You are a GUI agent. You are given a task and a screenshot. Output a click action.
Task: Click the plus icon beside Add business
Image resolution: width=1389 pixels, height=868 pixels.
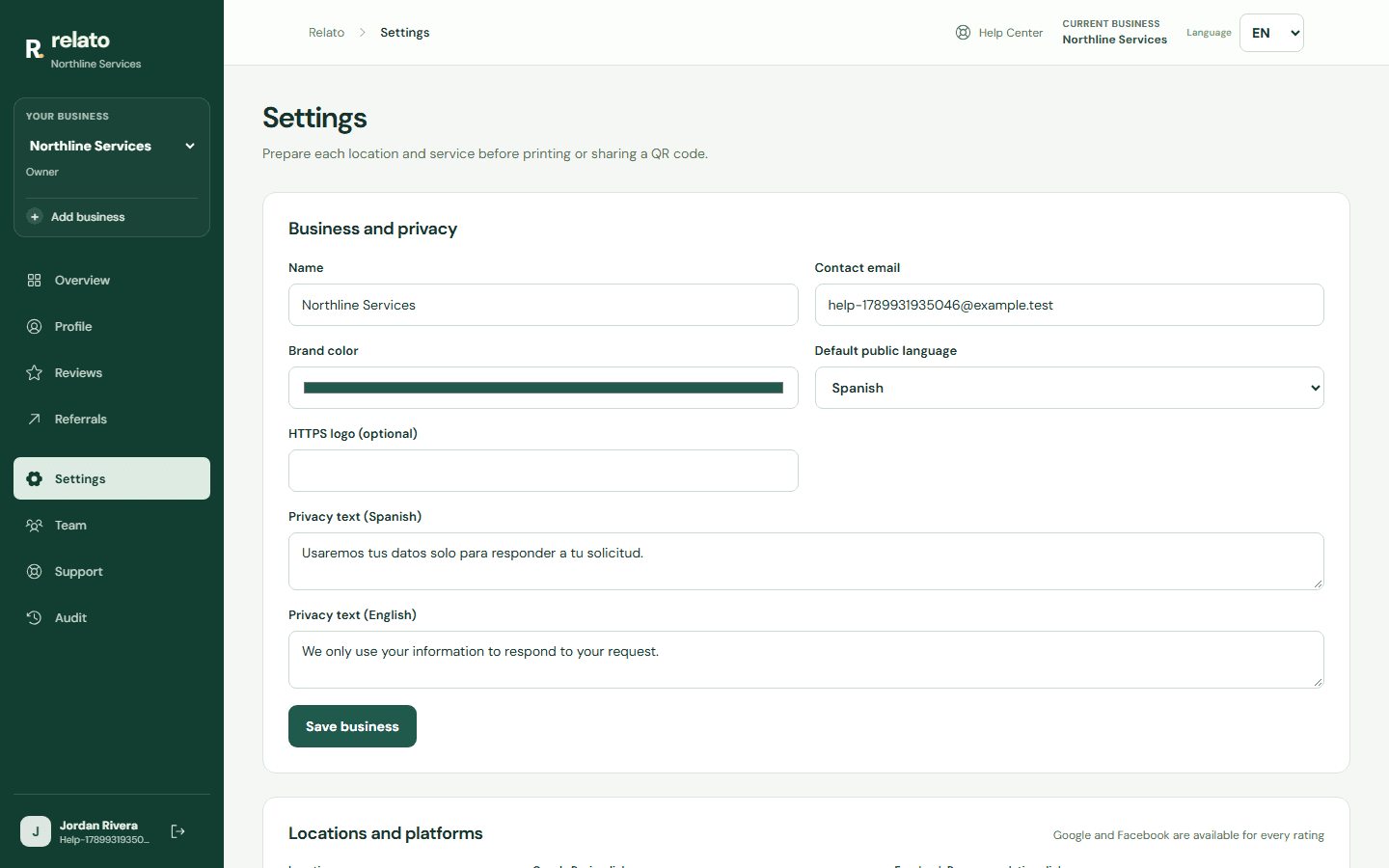tap(35, 217)
